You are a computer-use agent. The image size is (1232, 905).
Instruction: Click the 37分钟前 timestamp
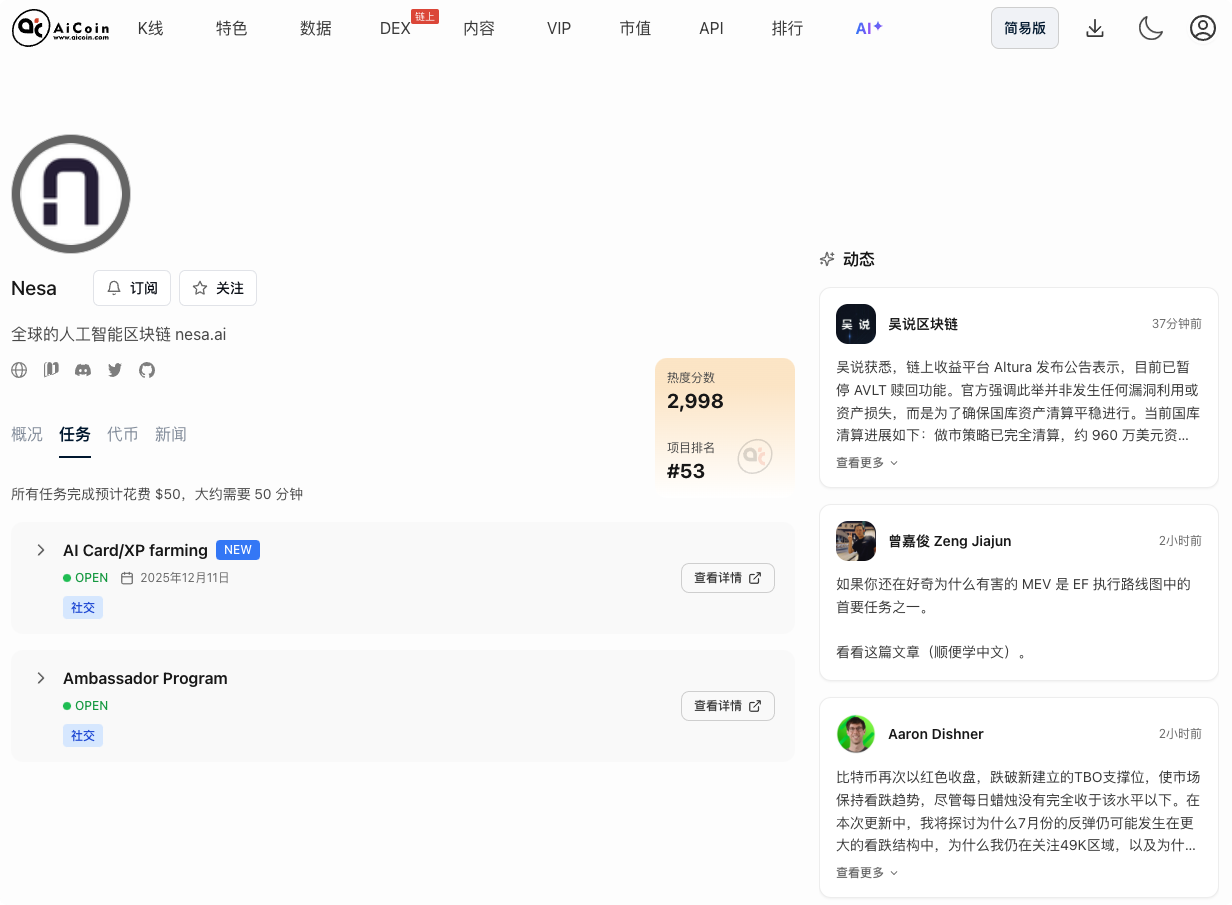click(1177, 324)
